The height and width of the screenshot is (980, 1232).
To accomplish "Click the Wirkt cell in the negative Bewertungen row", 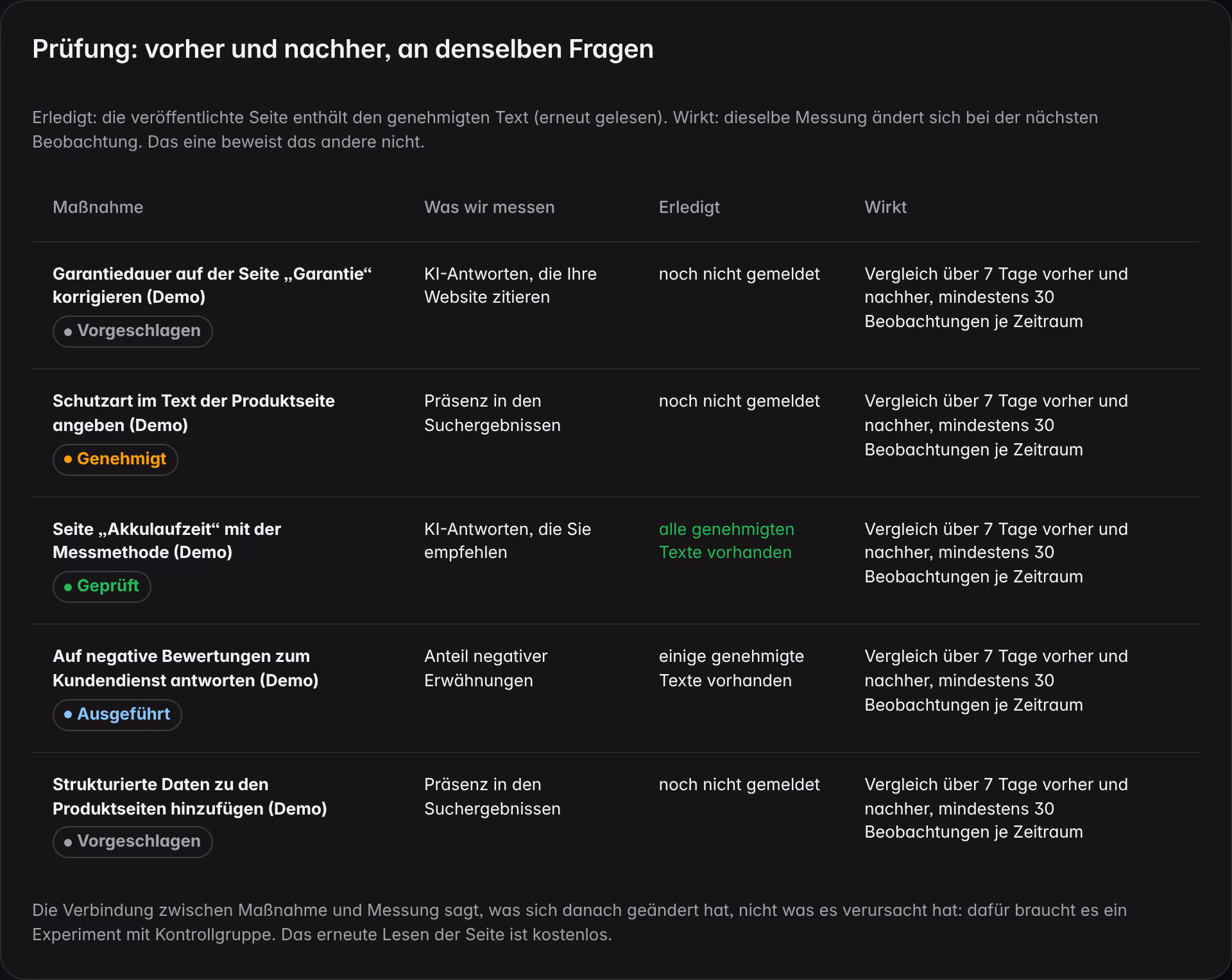I will click(x=996, y=680).
